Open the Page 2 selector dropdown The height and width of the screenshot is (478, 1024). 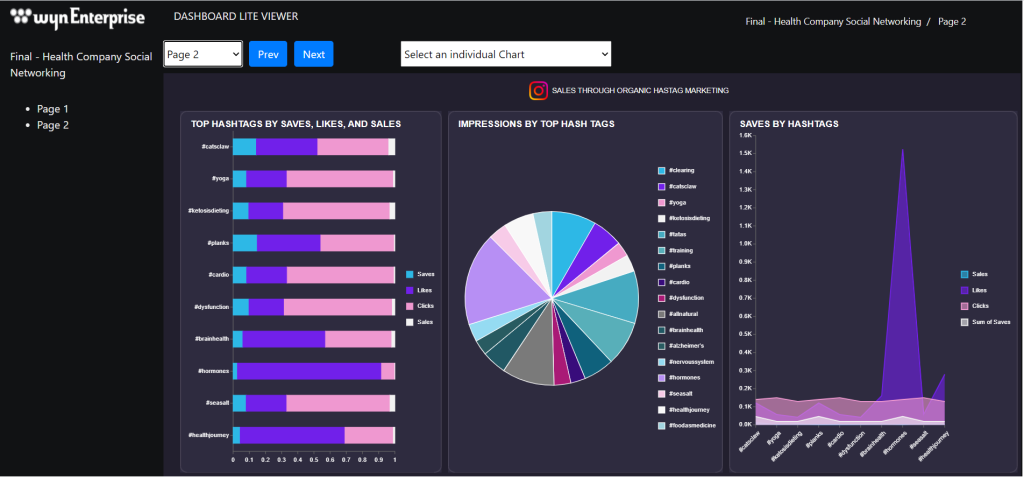coord(203,54)
